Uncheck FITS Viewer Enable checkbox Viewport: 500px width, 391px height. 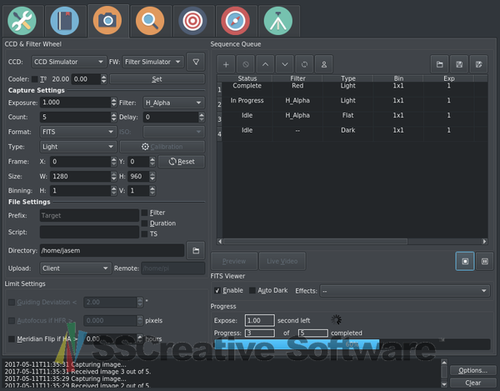click(x=217, y=291)
